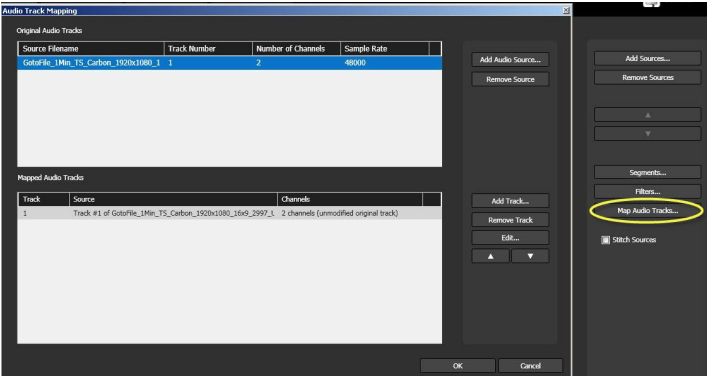
Task: Select the GotoFile_1Min_TS_Carbon source row
Action: coord(230,63)
